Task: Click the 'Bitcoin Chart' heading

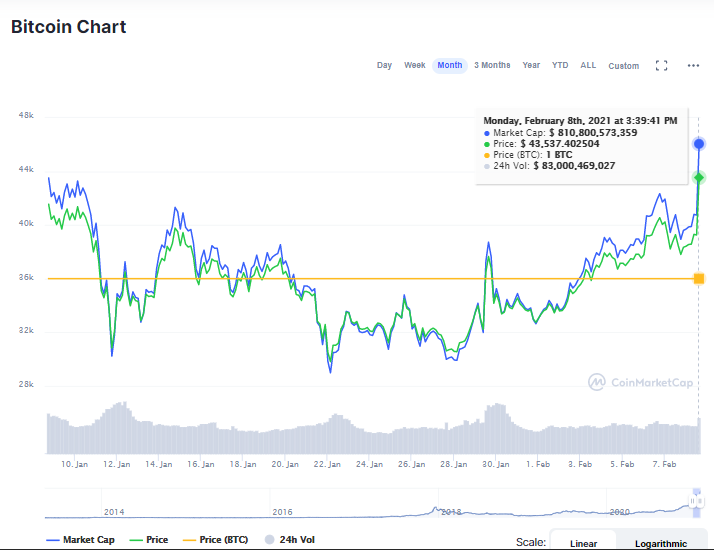Action: coord(68,27)
